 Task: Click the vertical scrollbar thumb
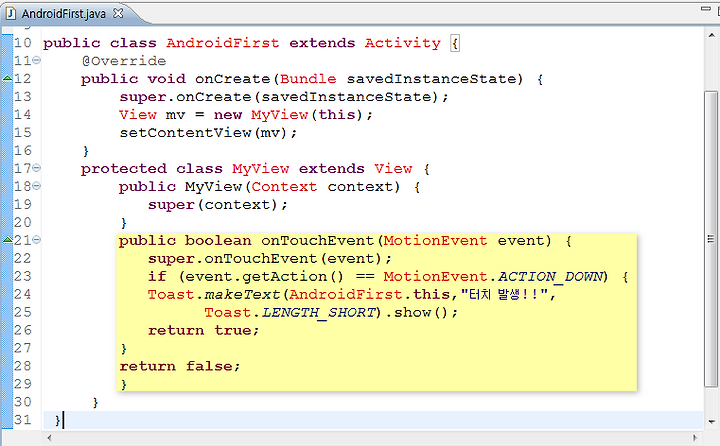coord(711,239)
